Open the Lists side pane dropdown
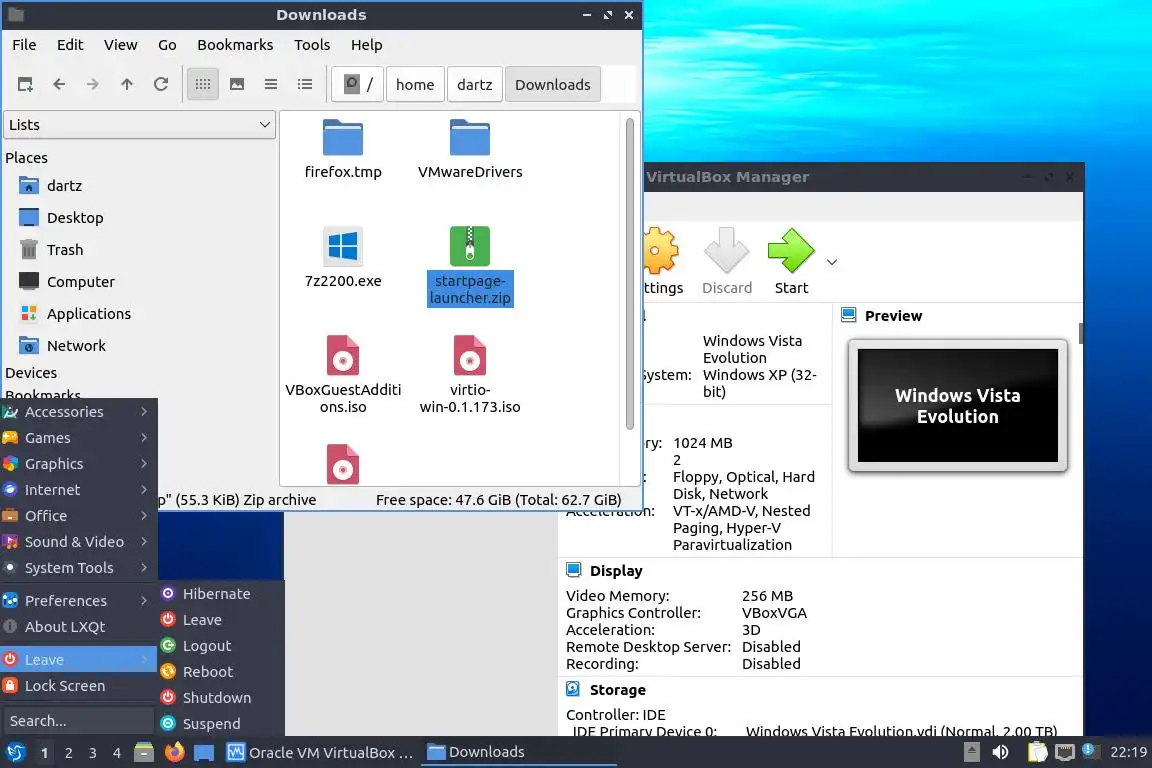This screenshot has width=1152, height=768. coord(140,125)
